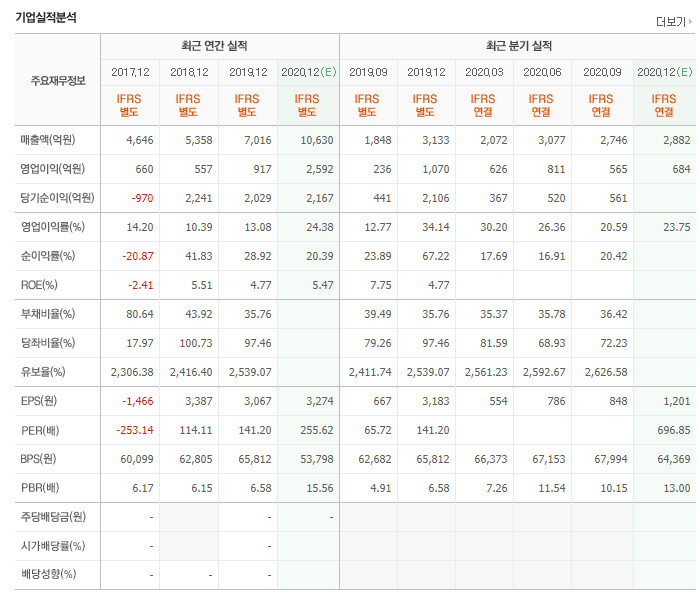
Task: Click the 34.14 operating margin value
Action: coord(436,227)
